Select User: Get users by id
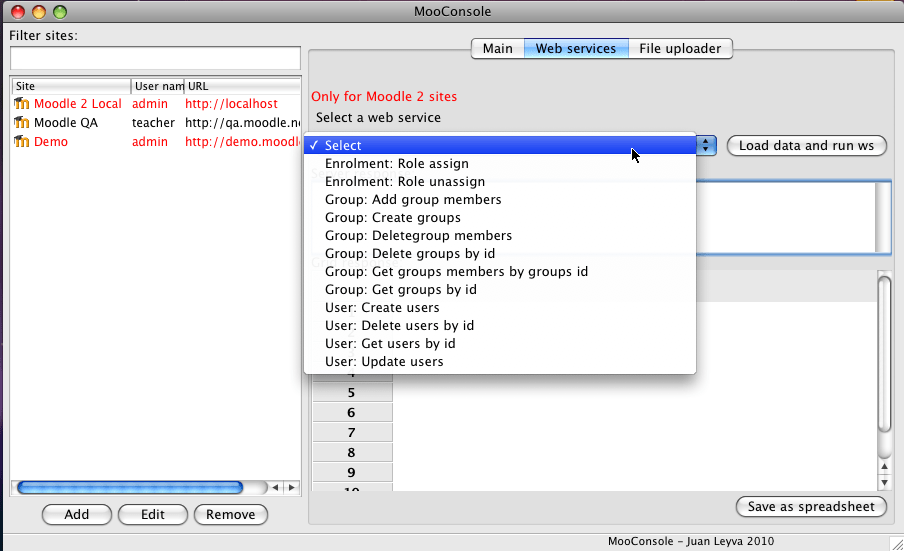Screen dimensions: 904x551 tap(500, 344)
